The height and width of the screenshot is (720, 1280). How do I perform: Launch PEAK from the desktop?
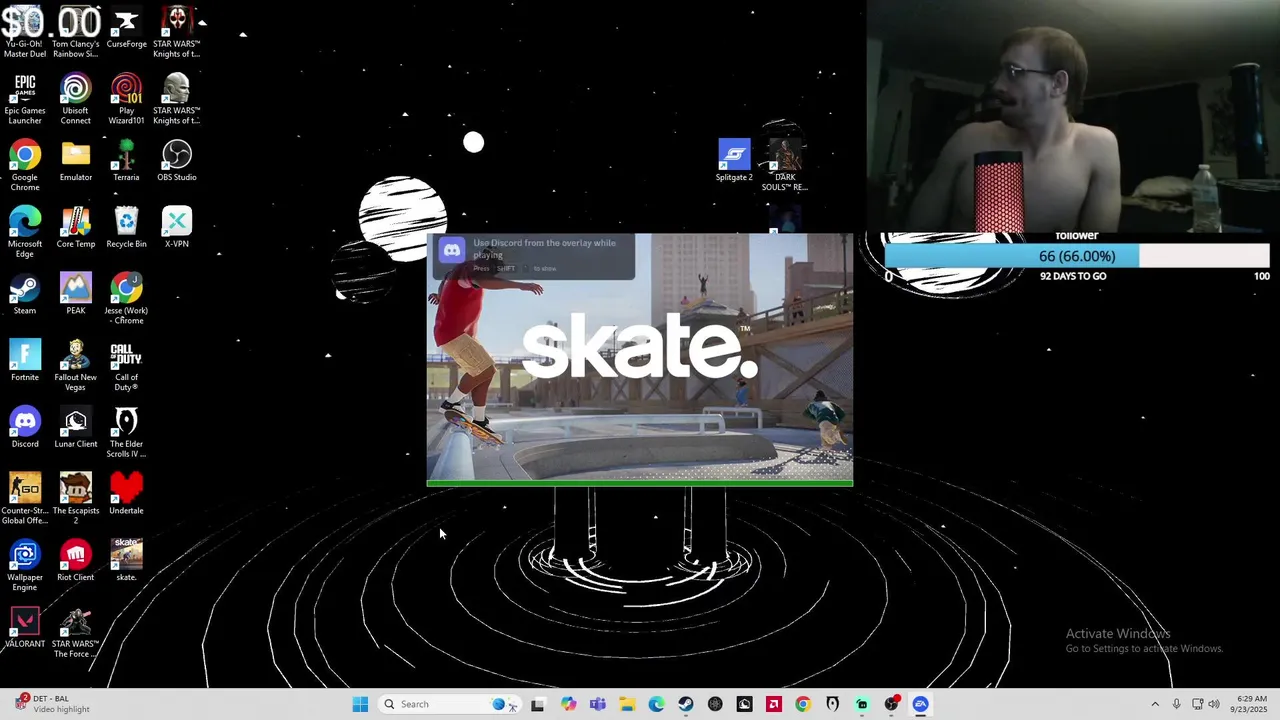click(76, 294)
